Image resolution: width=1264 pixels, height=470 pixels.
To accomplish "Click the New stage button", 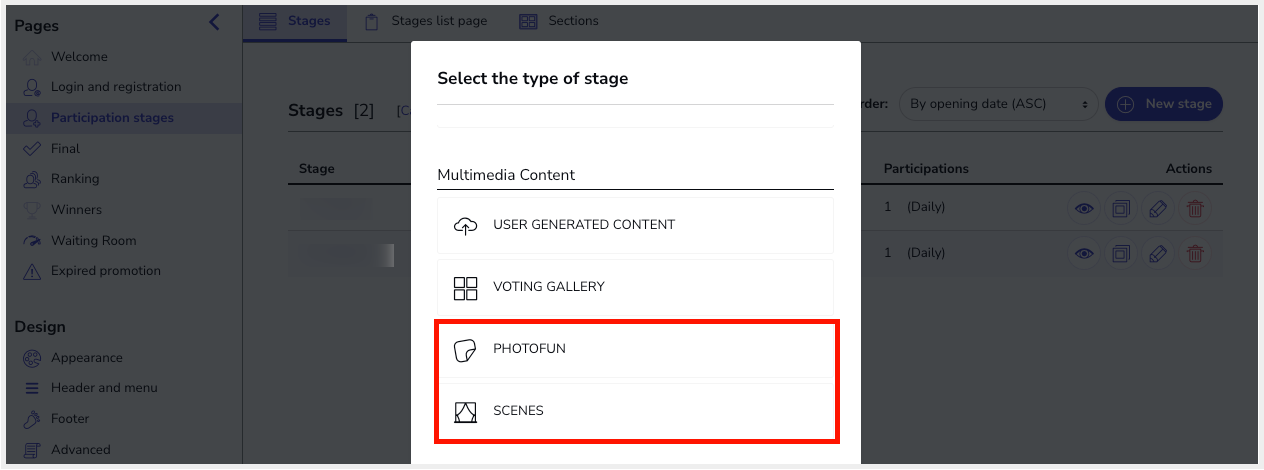I will pyautogui.click(x=1163, y=104).
